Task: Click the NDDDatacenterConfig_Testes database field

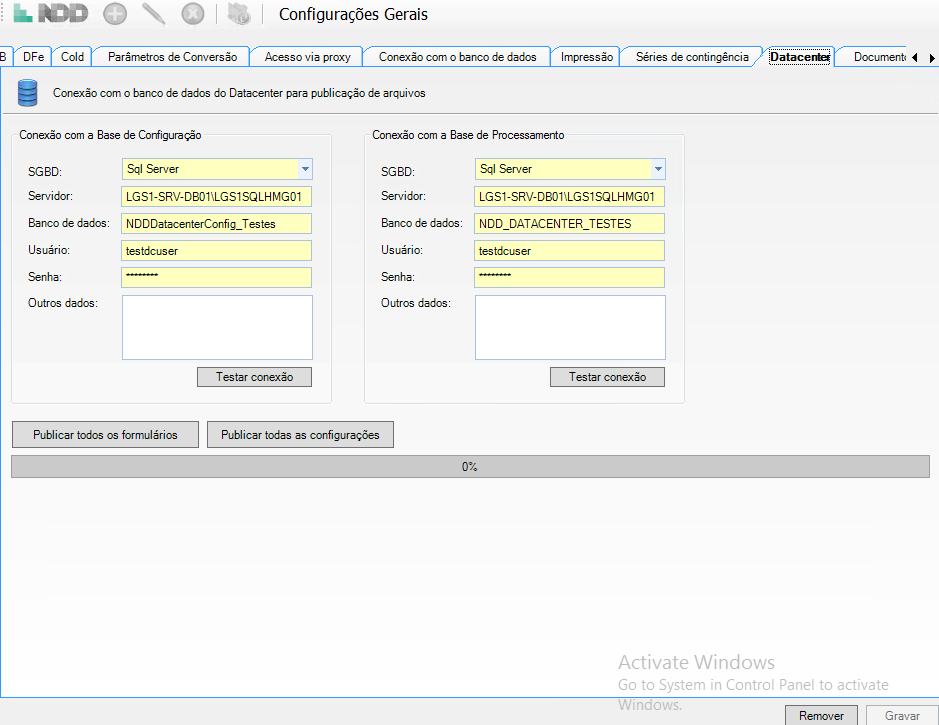Action: click(217, 223)
